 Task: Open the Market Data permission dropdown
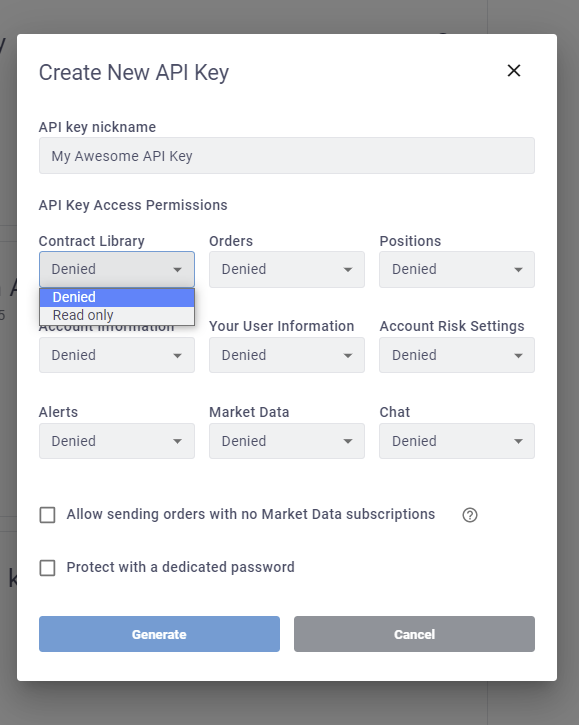tap(287, 441)
